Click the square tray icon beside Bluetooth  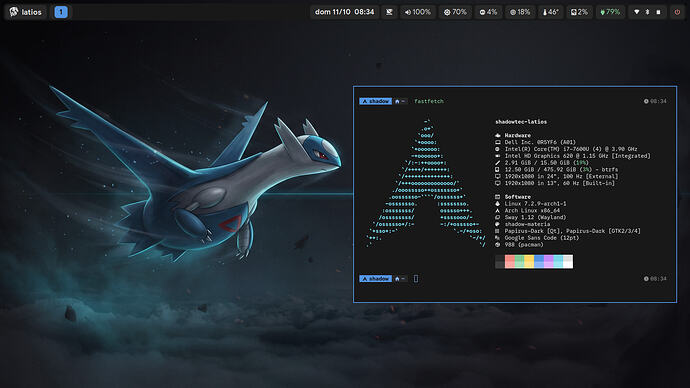coord(658,12)
